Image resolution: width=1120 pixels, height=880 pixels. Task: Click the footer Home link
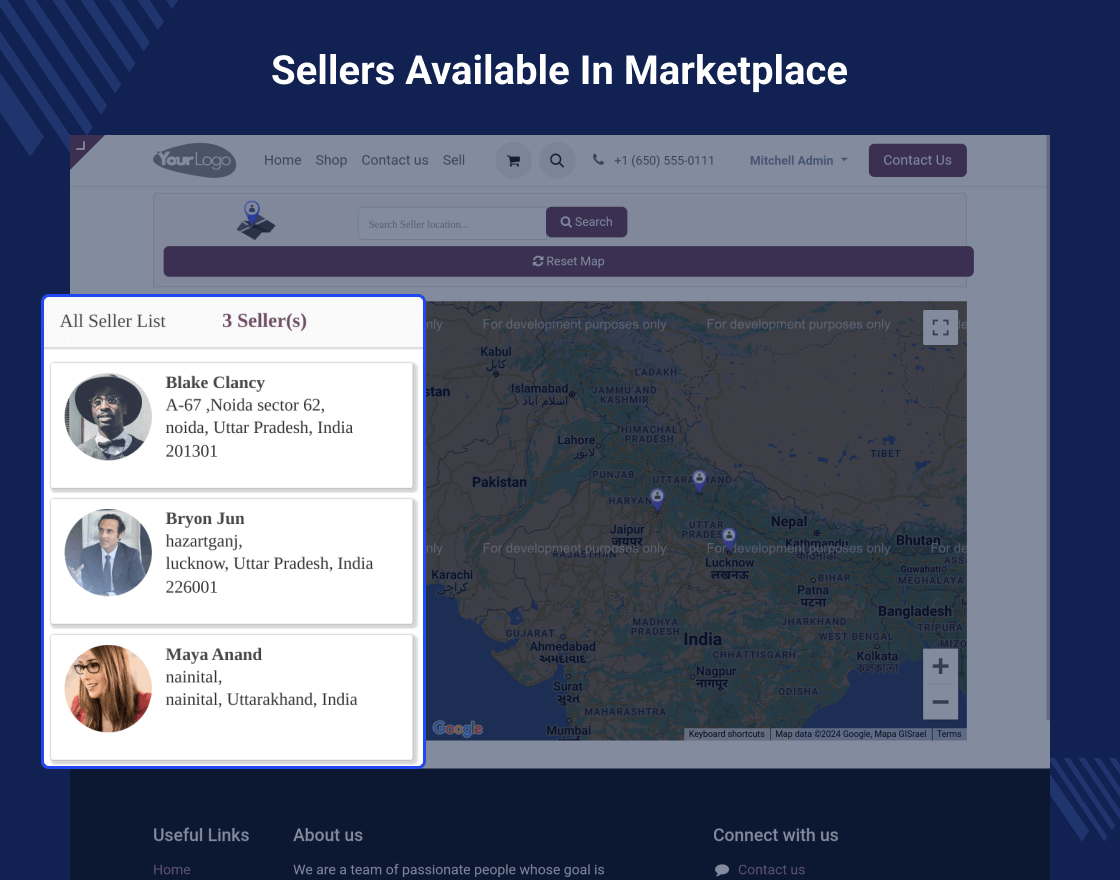171,869
